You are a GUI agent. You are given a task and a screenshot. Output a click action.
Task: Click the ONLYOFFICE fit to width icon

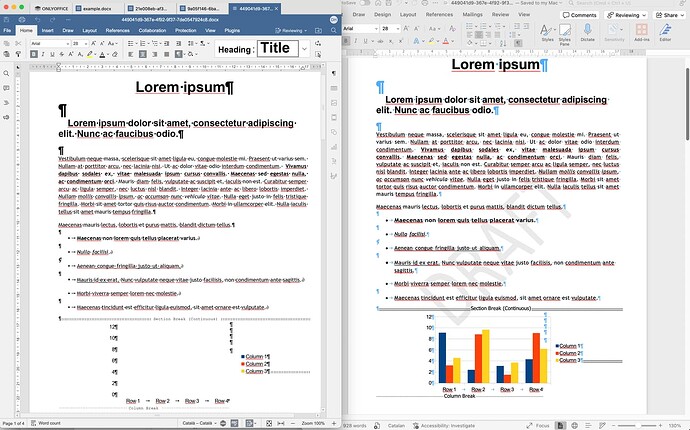[281, 423]
